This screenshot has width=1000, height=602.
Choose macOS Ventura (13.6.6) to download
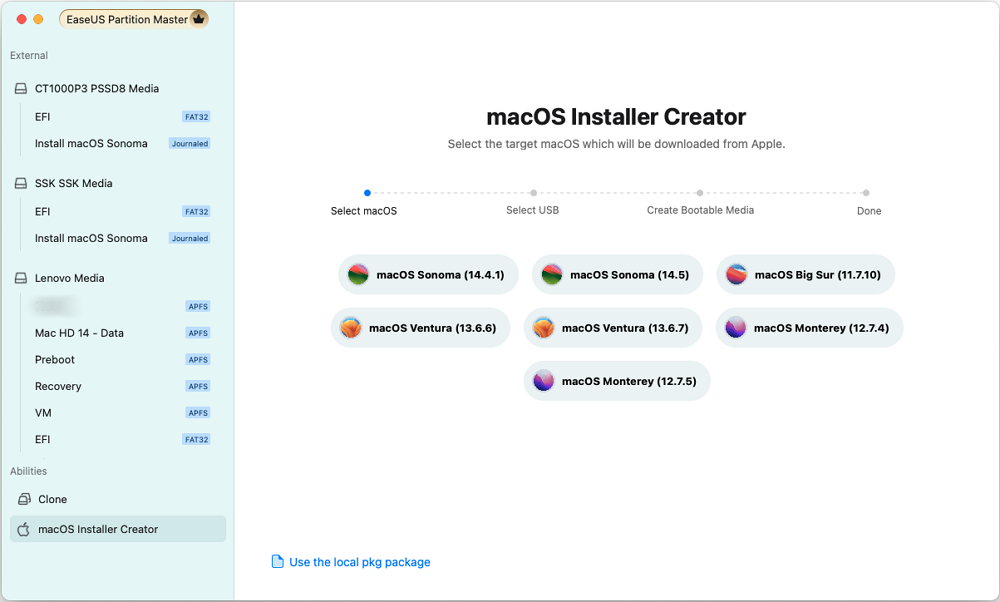click(x=420, y=327)
